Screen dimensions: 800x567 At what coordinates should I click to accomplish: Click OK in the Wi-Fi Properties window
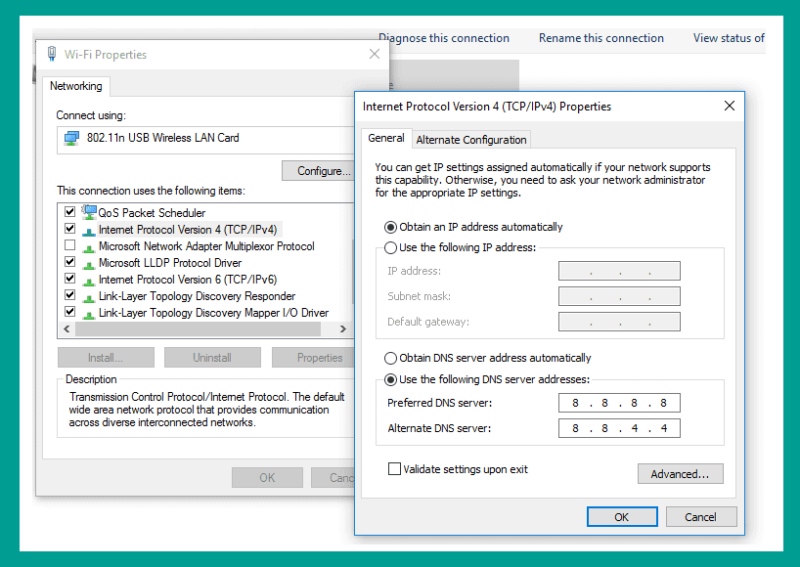click(x=267, y=478)
